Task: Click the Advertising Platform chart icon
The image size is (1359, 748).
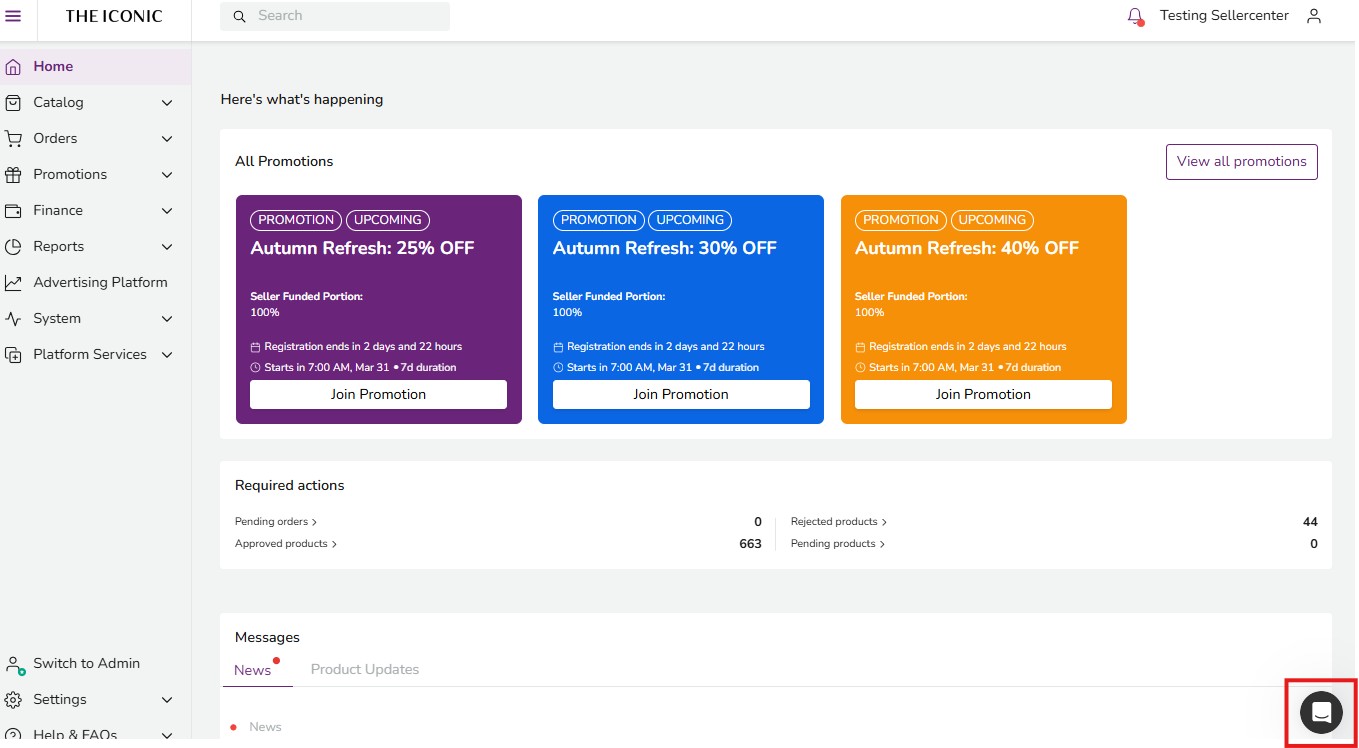Action: click(x=13, y=283)
